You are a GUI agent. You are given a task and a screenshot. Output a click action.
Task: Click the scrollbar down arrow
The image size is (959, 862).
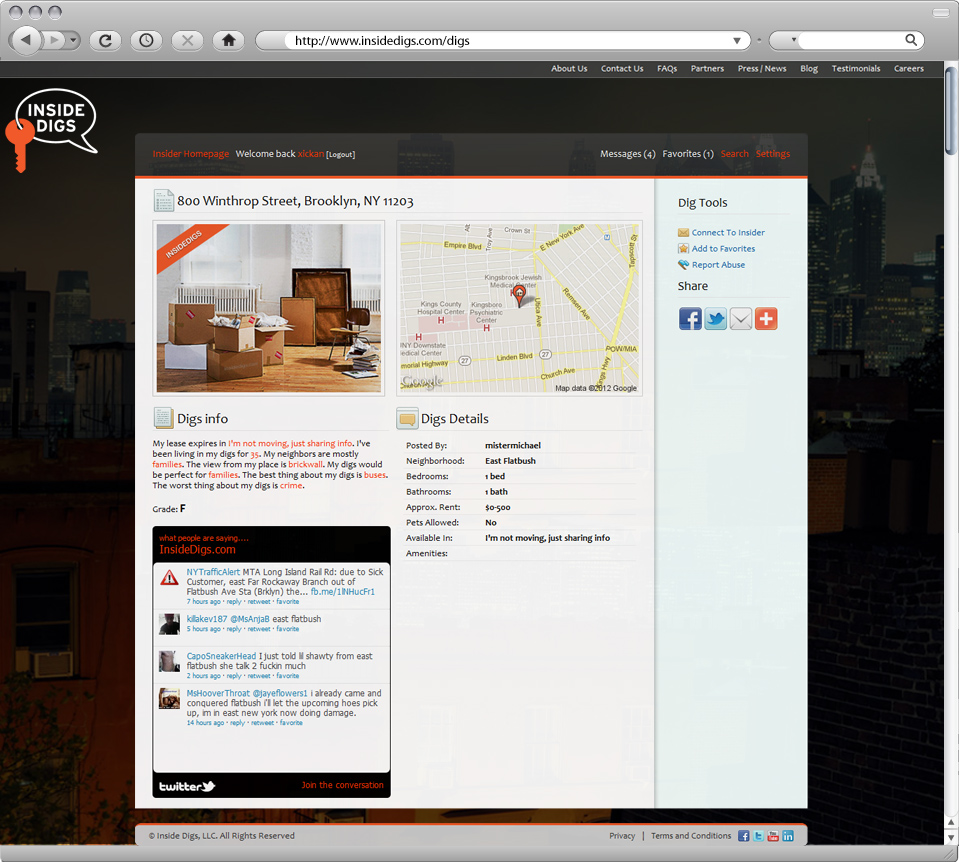[950, 838]
